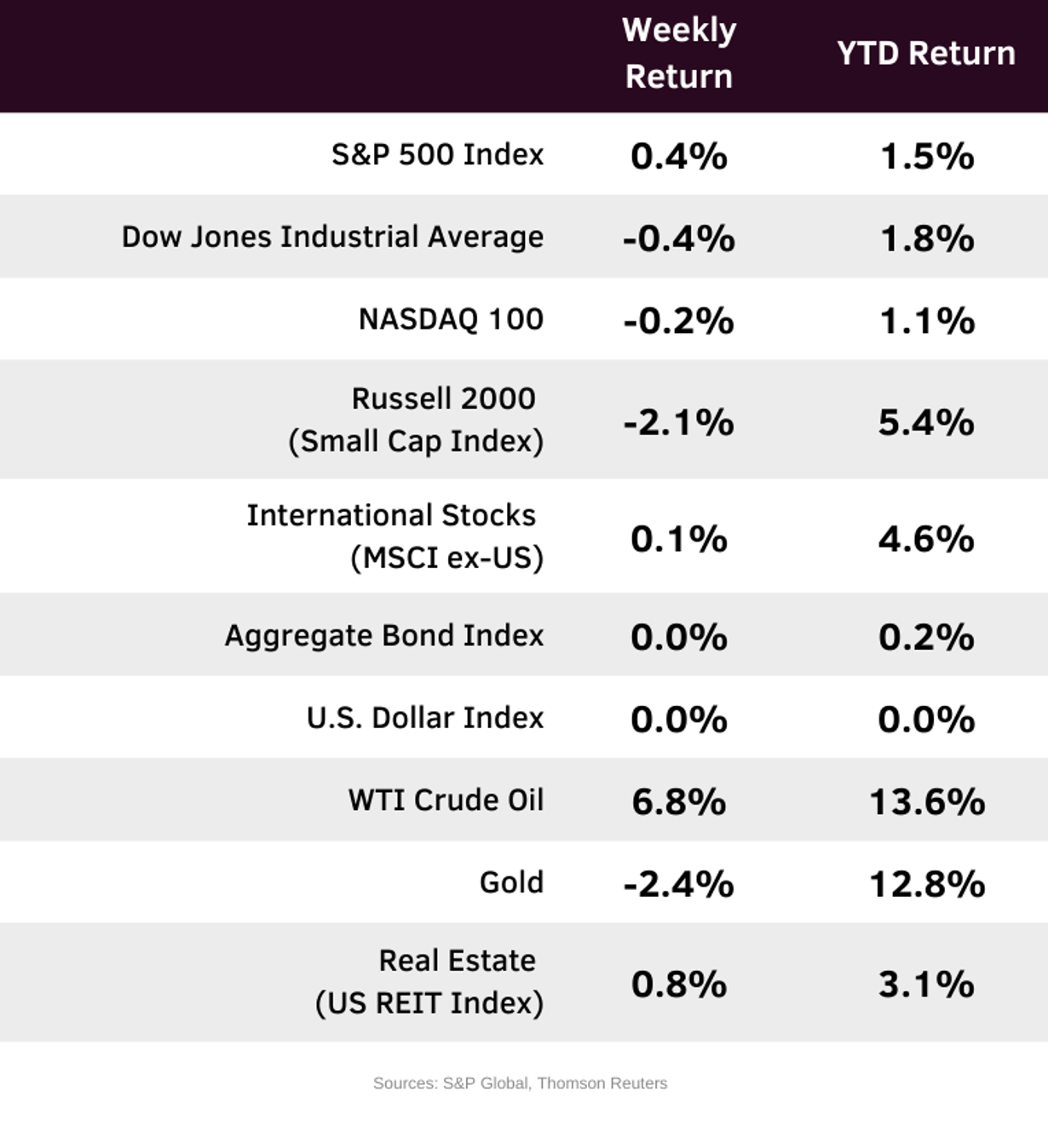Click the Russell 2000 Small Cap label

417,420
